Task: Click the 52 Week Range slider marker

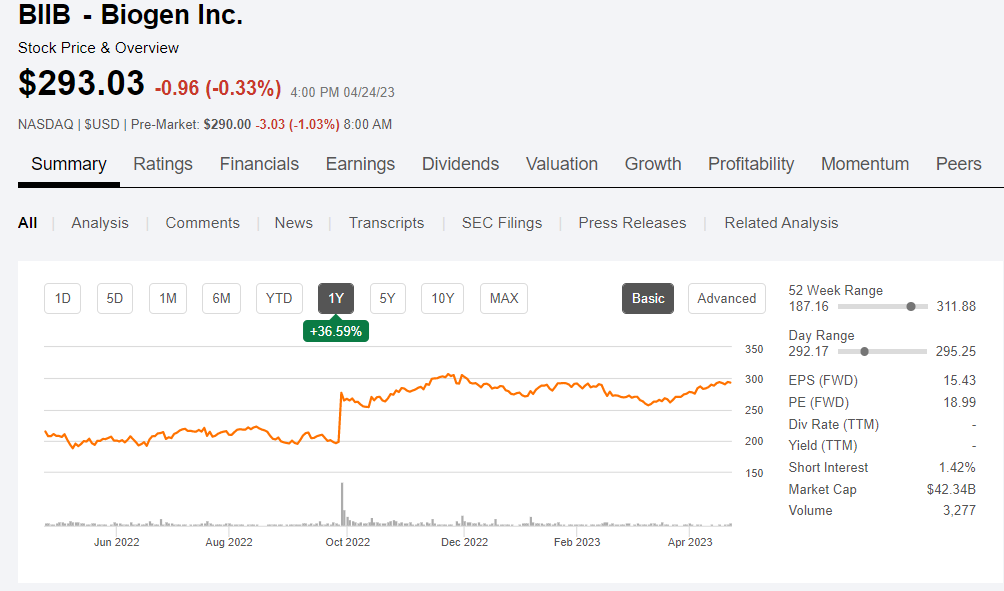Action: click(910, 306)
